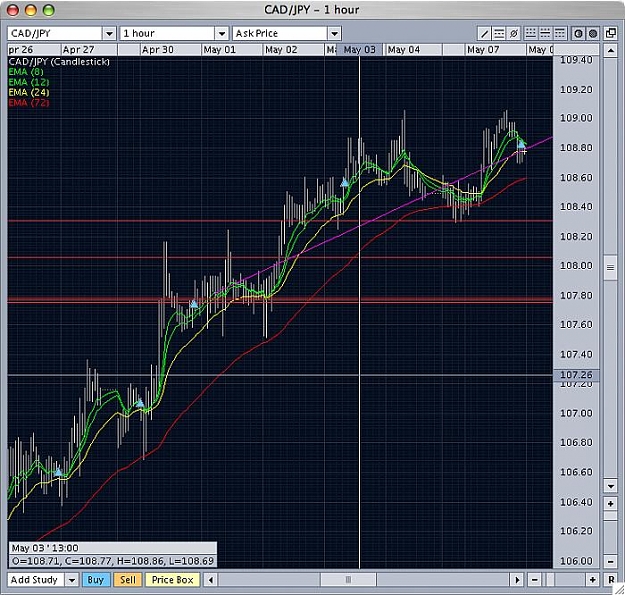Image resolution: width=625 pixels, height=595 pixels.
Task: Choose grid style with solid bottom line
Action: coord(531,33)
